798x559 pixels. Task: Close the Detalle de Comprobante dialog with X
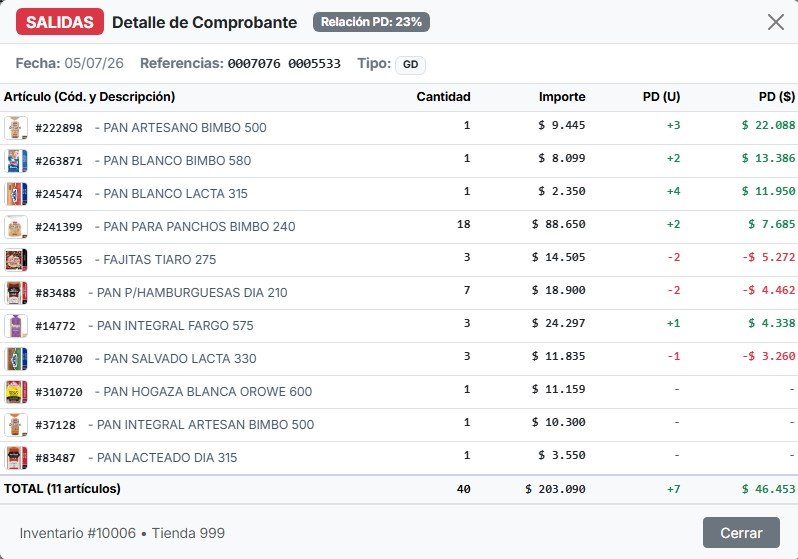coord(776,22)
